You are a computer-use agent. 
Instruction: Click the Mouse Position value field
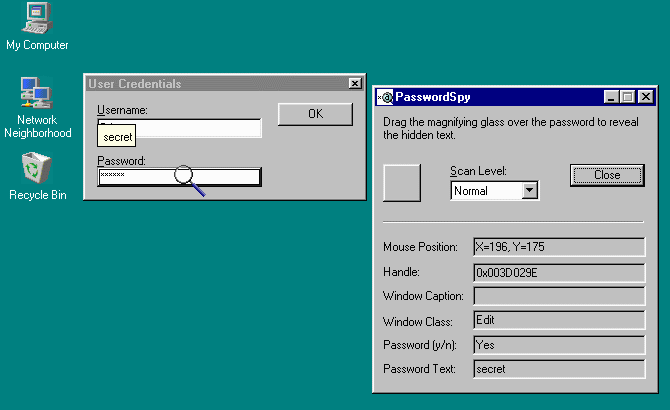(558, 247)
